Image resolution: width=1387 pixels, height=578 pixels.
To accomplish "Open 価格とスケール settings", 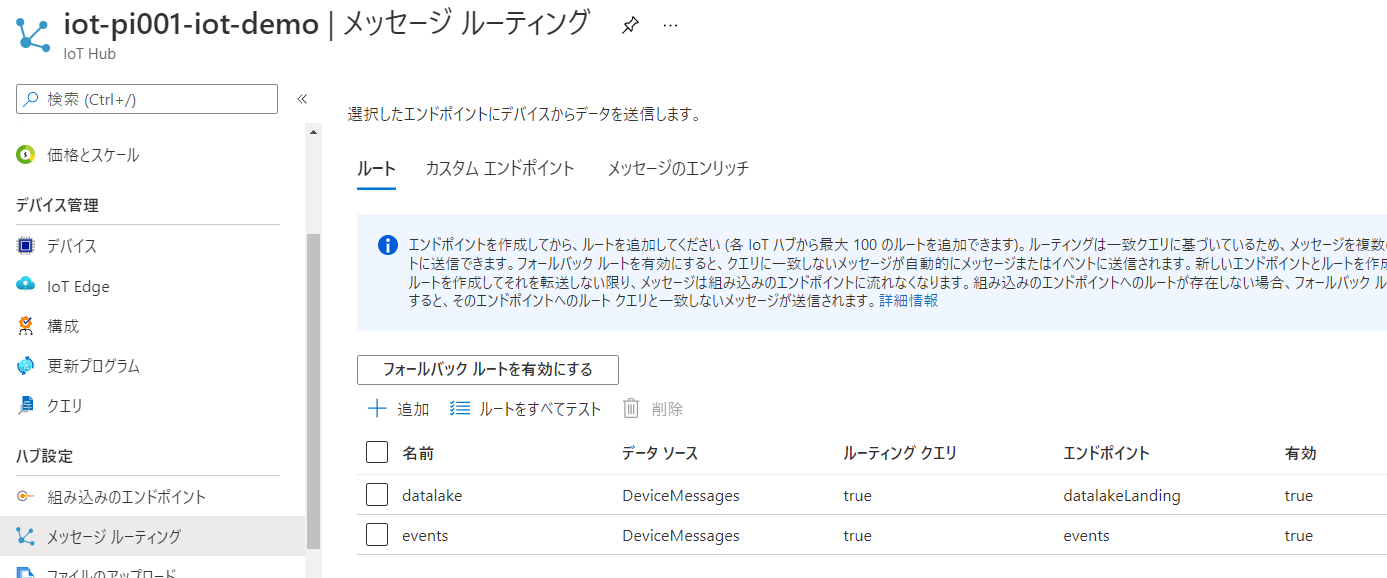I will point(93,155).
